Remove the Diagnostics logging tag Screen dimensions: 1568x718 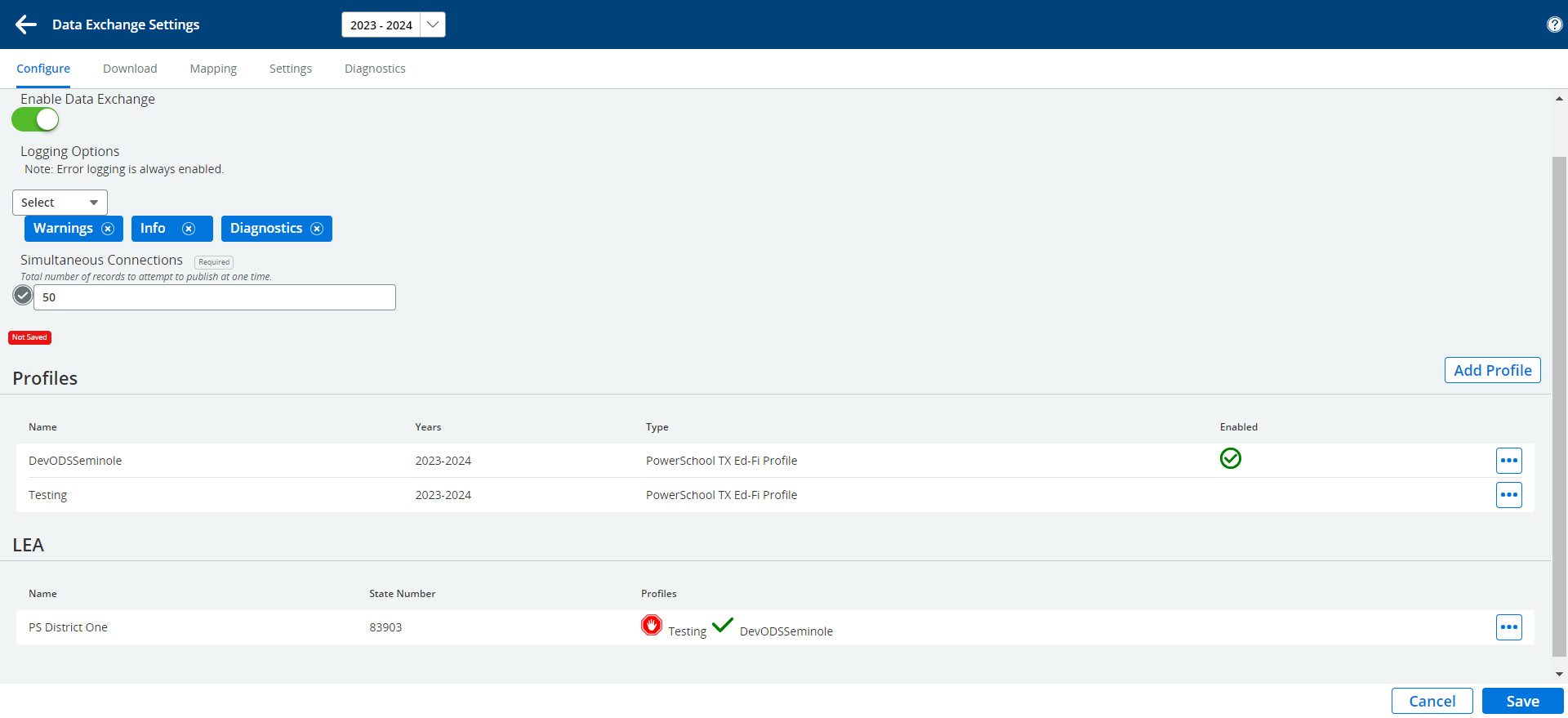(317, 229)
